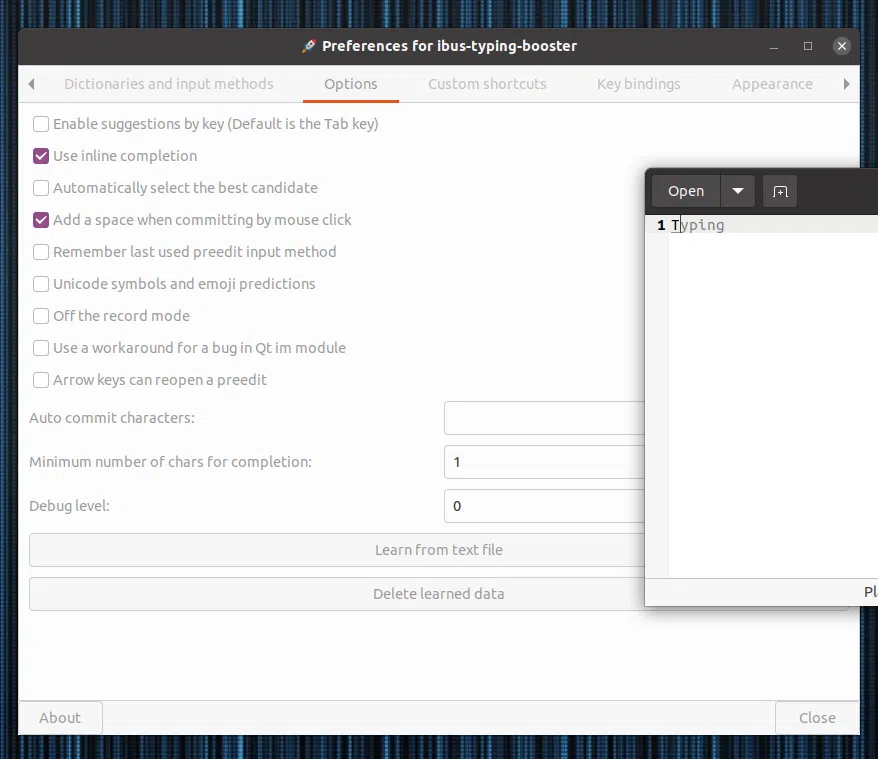
Task: Click the Learn from text file button
Action: click(337, 550)
